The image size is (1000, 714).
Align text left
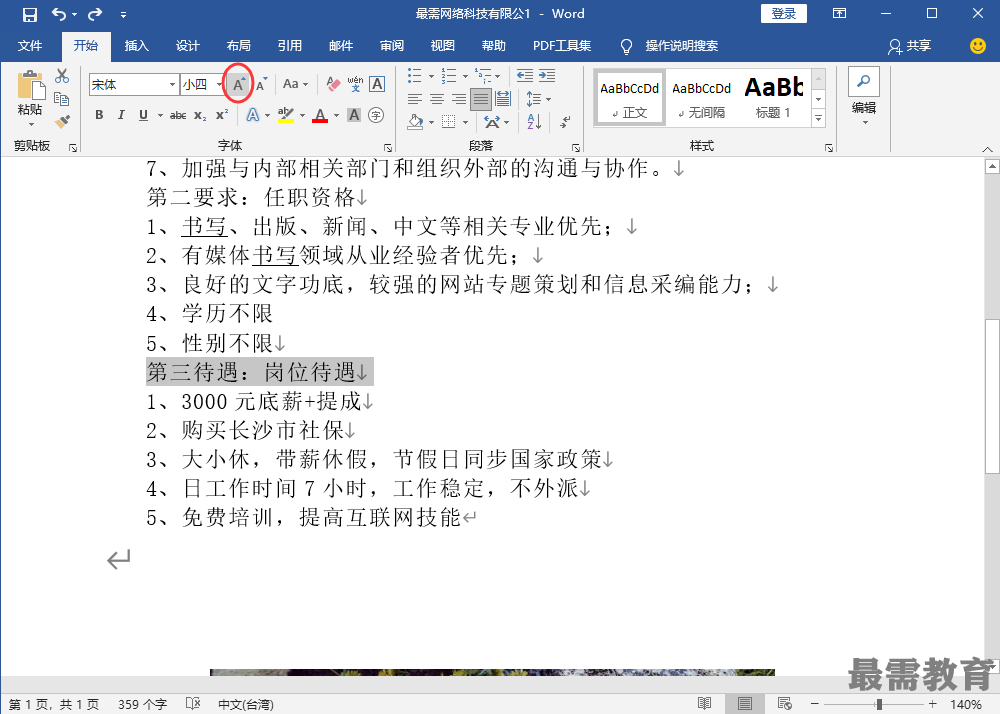tap(415, 99)
